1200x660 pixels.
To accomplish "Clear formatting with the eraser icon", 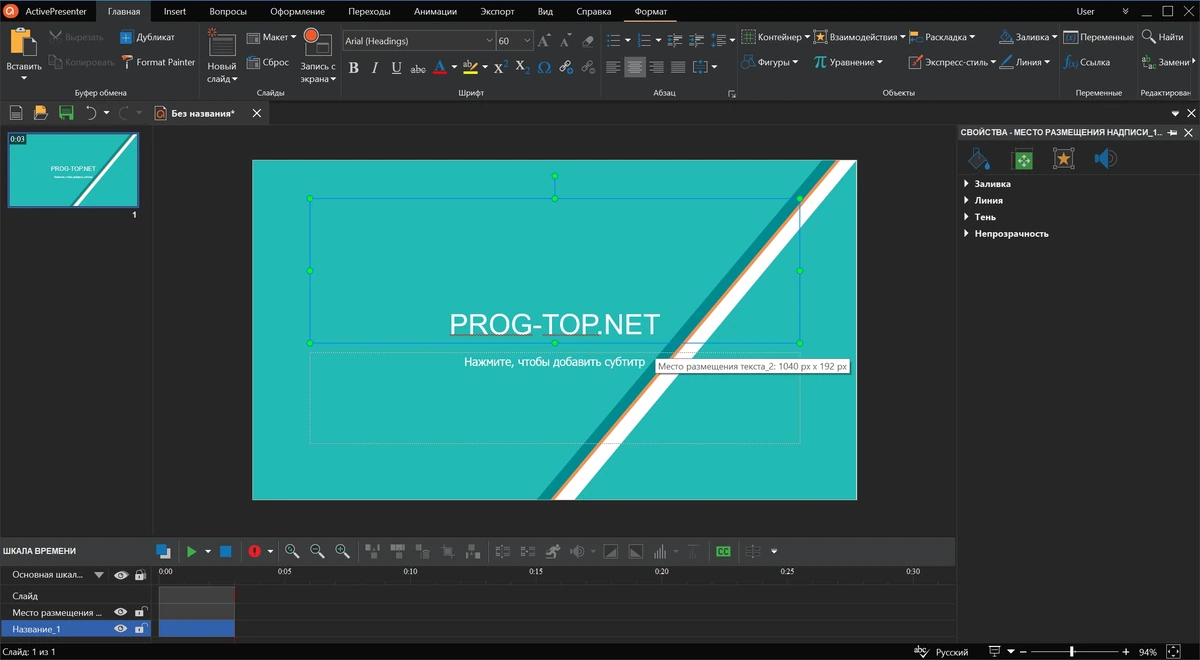I will pos(587,41).
